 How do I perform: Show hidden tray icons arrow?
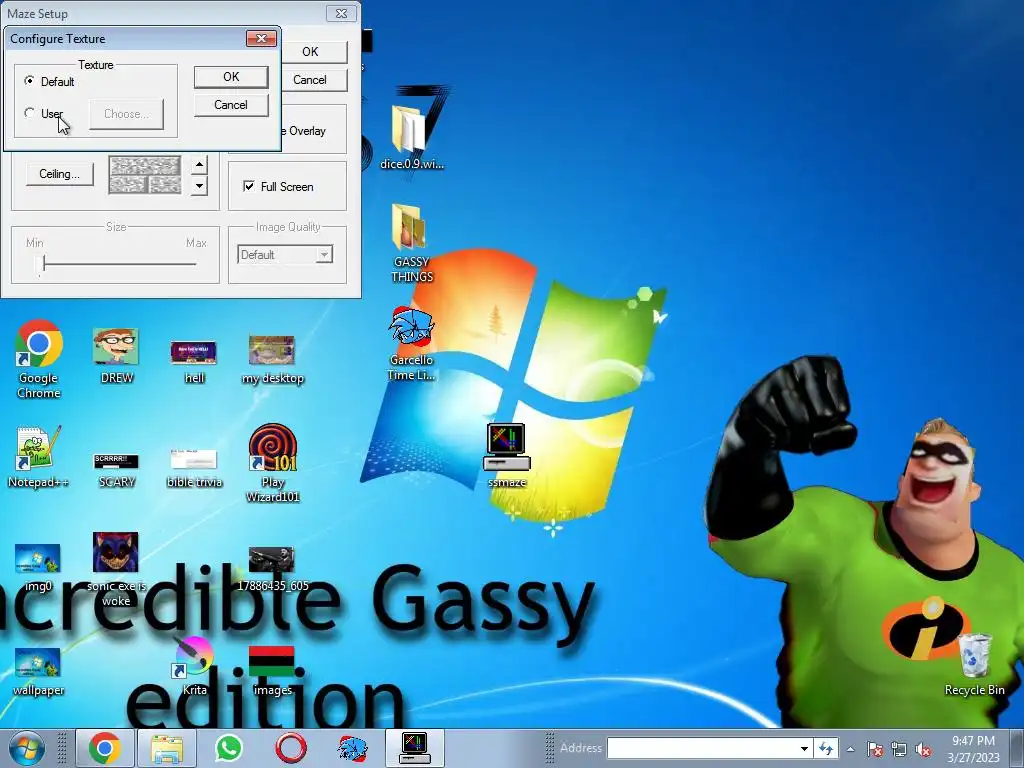[x=850, y=749]
